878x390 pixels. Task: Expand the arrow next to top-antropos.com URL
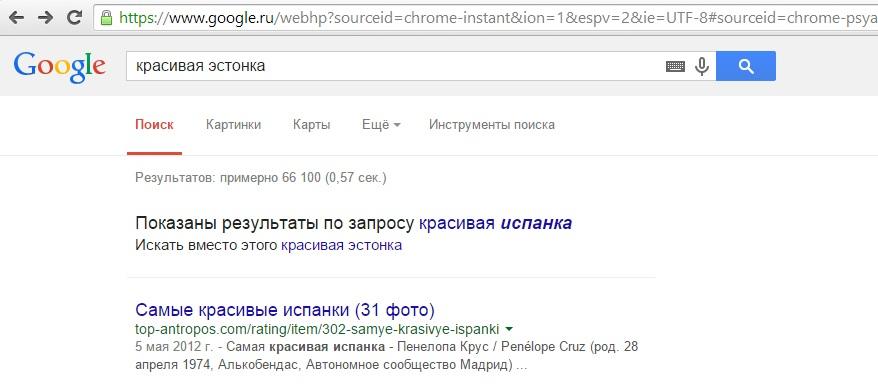click(x=509, y=329)
